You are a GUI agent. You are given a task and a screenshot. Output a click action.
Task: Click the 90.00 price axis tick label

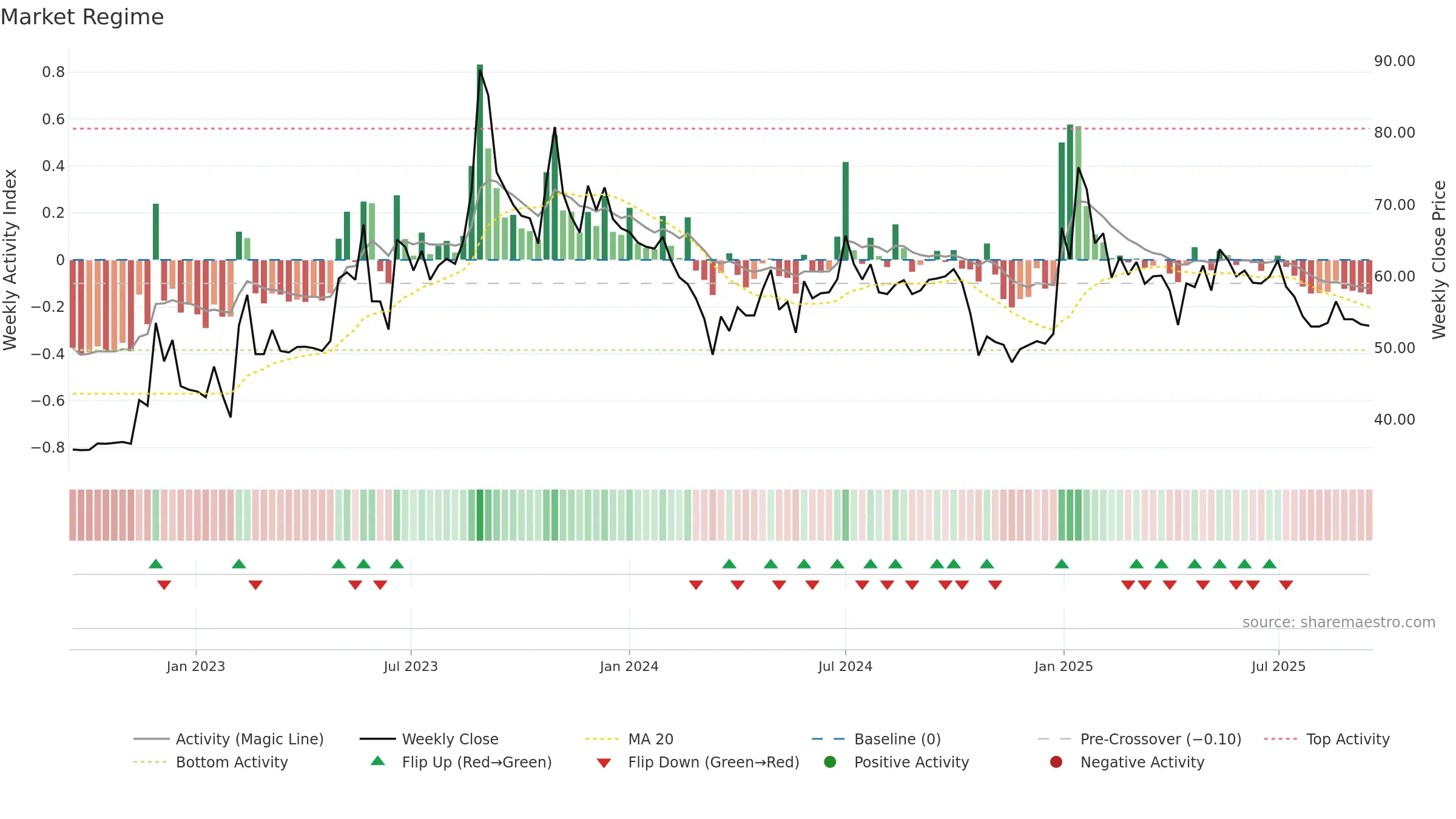click(1394, 61)
